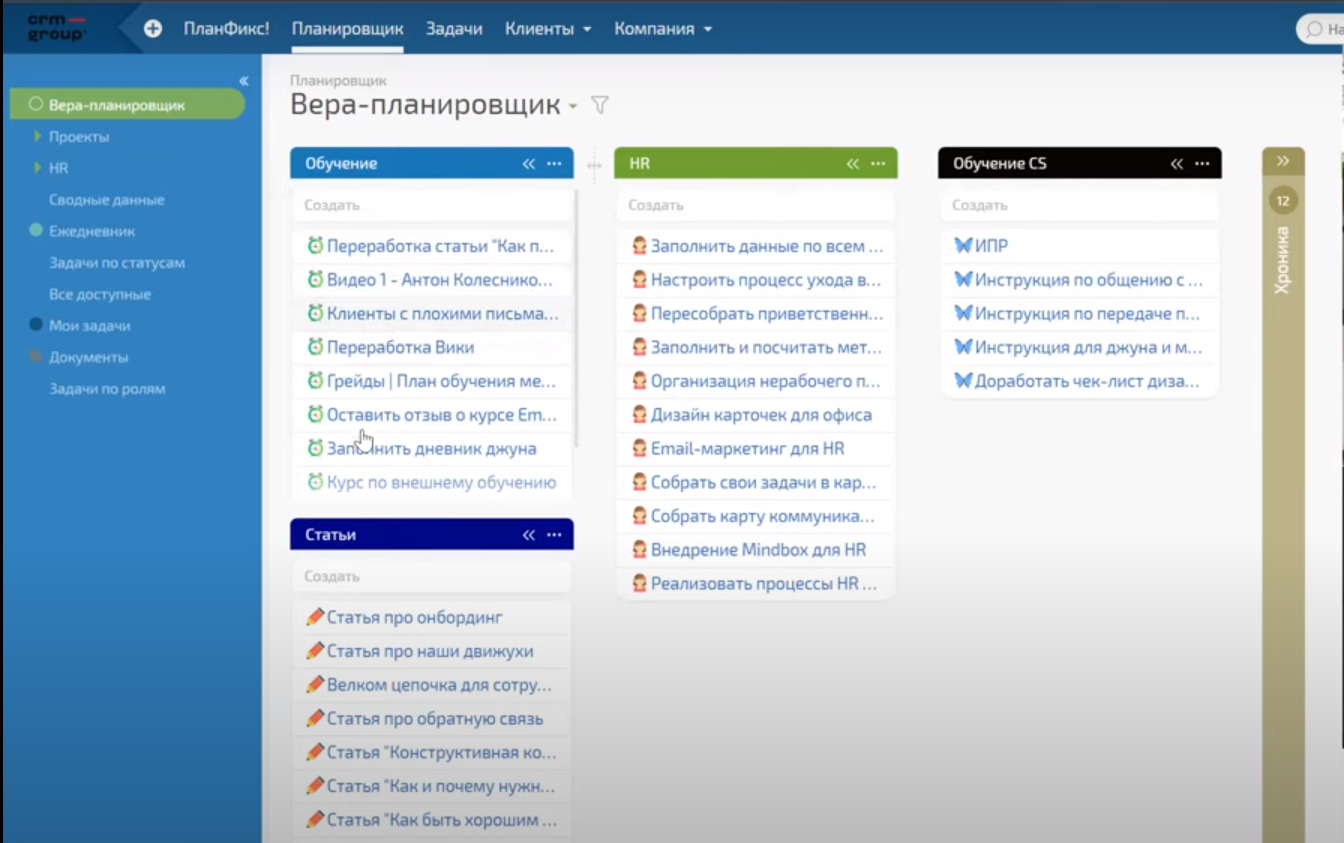Collapse the Обучение CS column
The height and width of the screenshot is (843, 1344).
(1177, 164)
